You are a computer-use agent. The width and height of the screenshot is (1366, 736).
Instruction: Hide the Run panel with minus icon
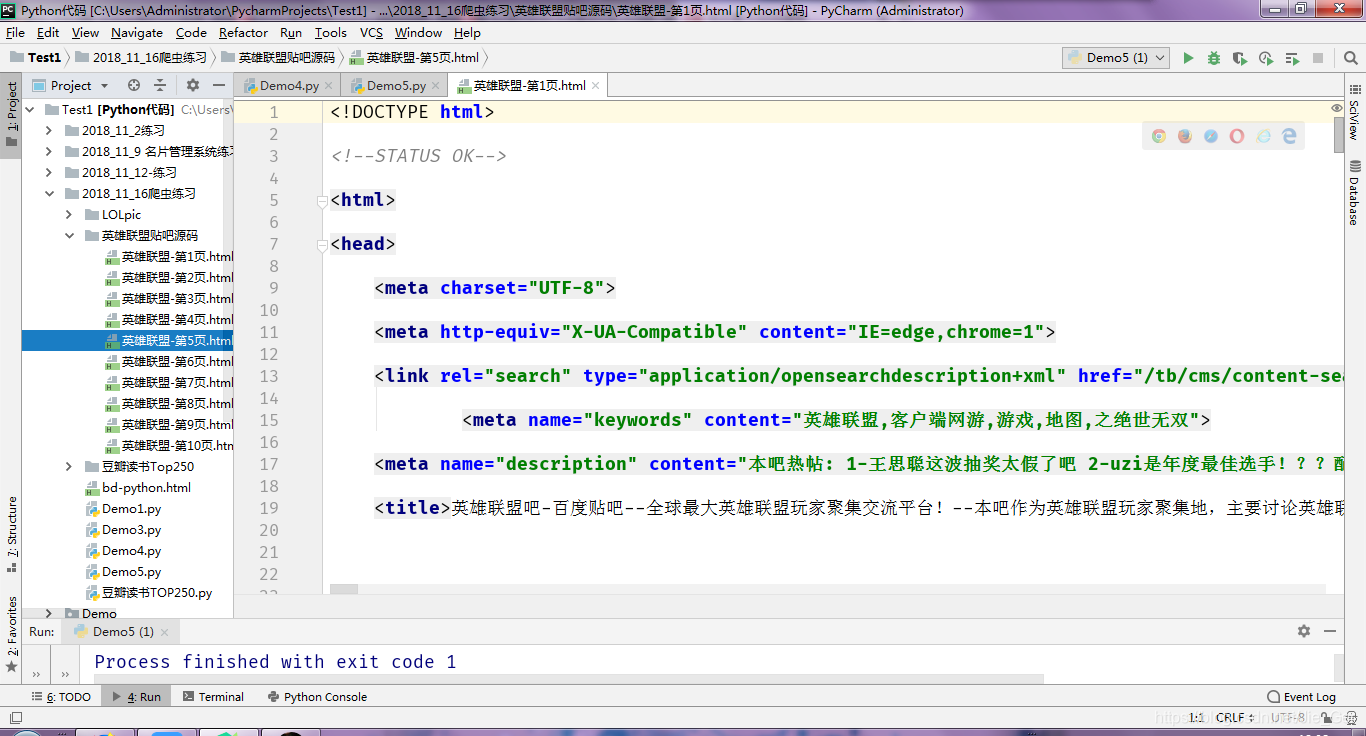pos(1330,631)
